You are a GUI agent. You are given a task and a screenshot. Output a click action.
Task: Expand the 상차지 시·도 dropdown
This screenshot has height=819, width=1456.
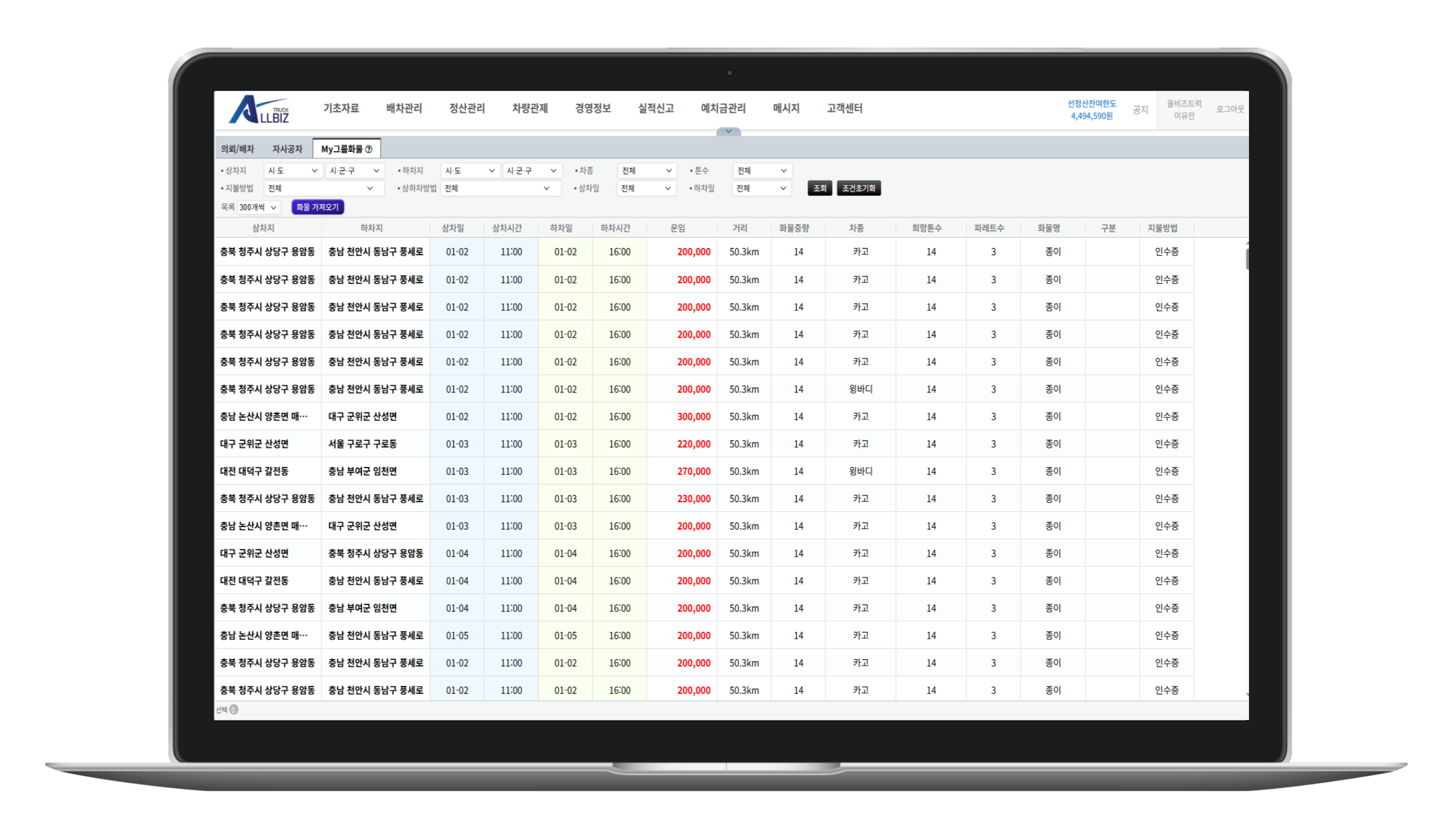coord(292,171)
